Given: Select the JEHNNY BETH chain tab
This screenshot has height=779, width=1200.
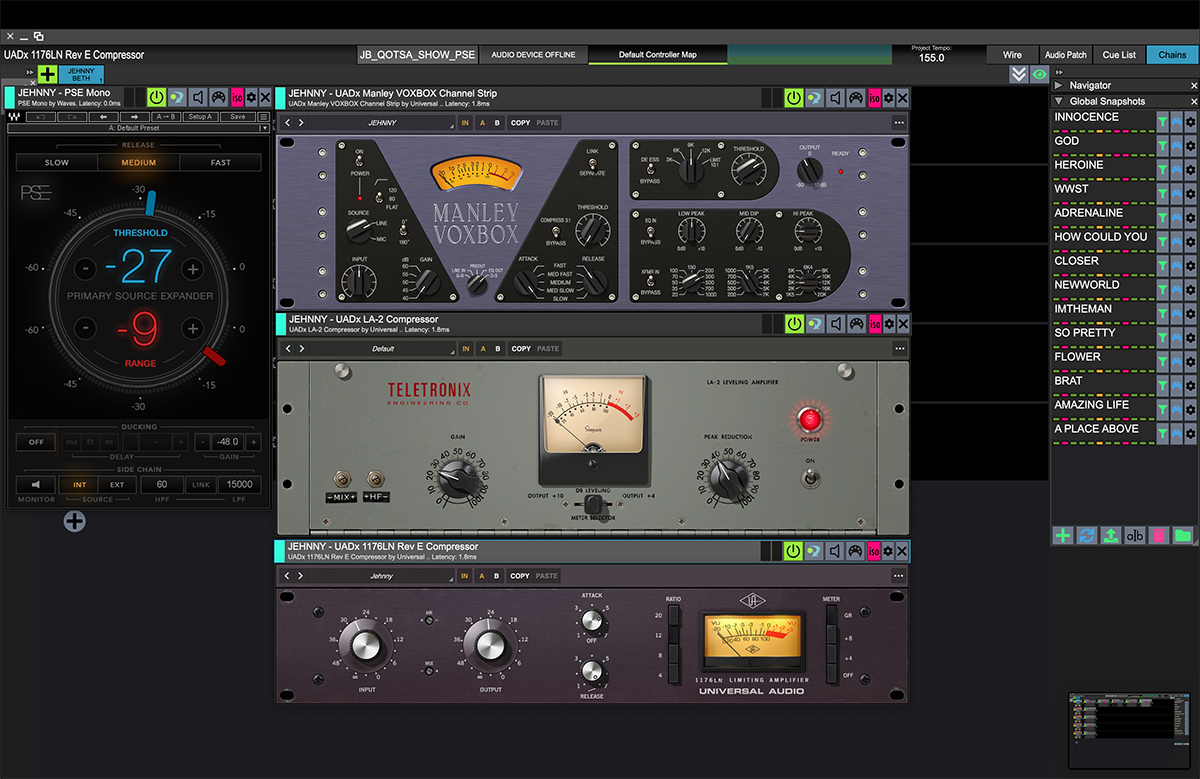Looking at the screenshot, I should [x=81, y=74].
